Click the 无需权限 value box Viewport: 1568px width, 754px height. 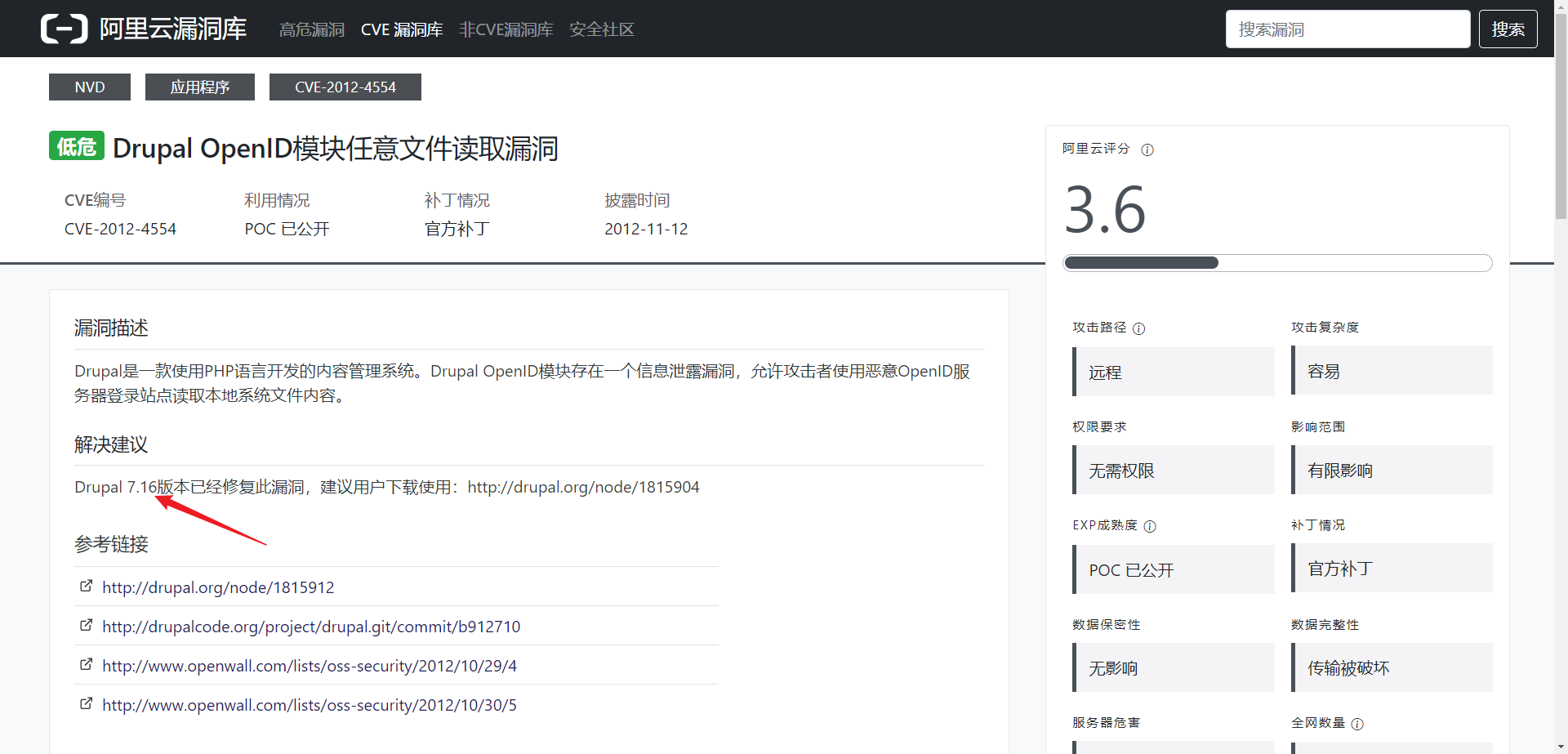1174,470
